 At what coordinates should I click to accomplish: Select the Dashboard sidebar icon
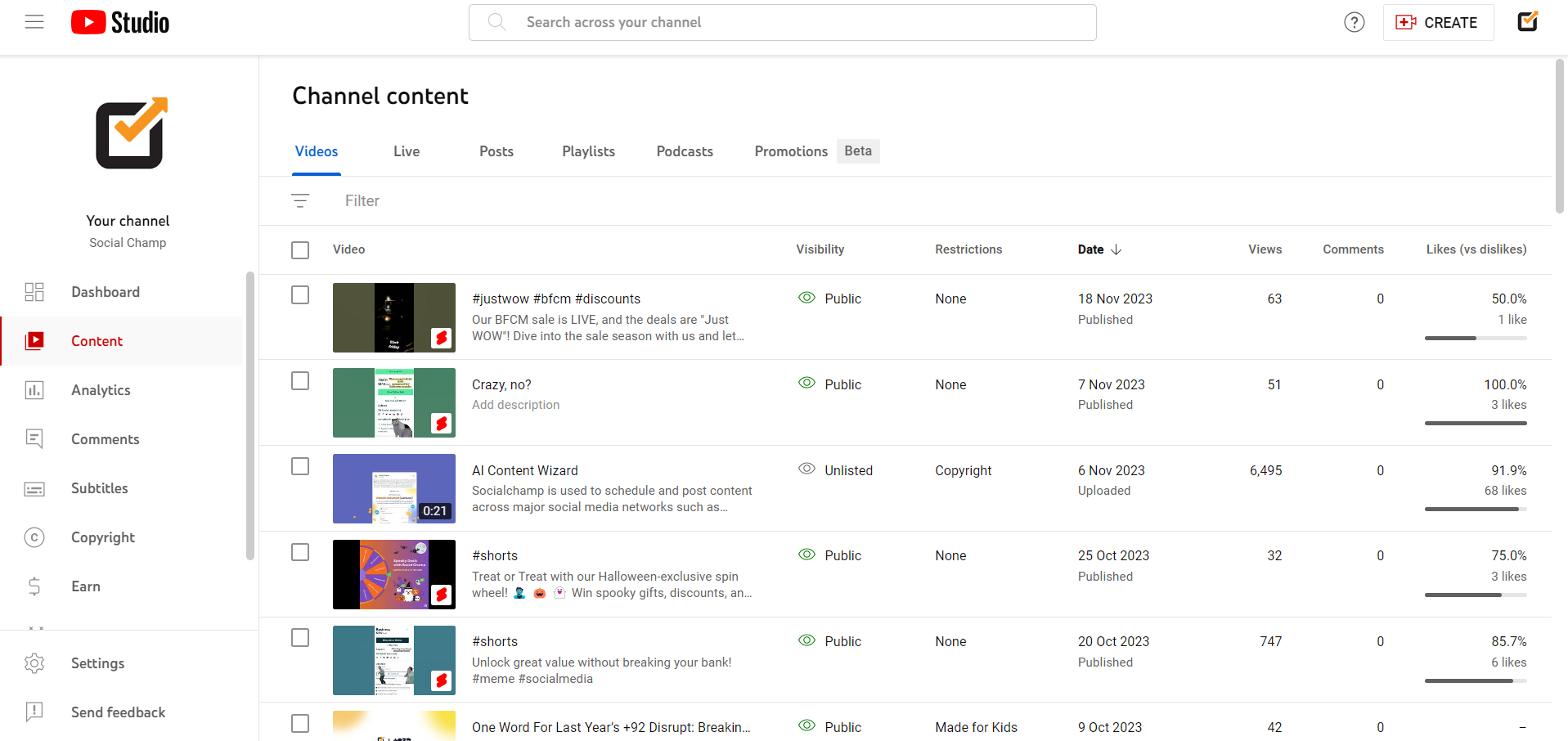pyautogui.click(x=34, y=291)
